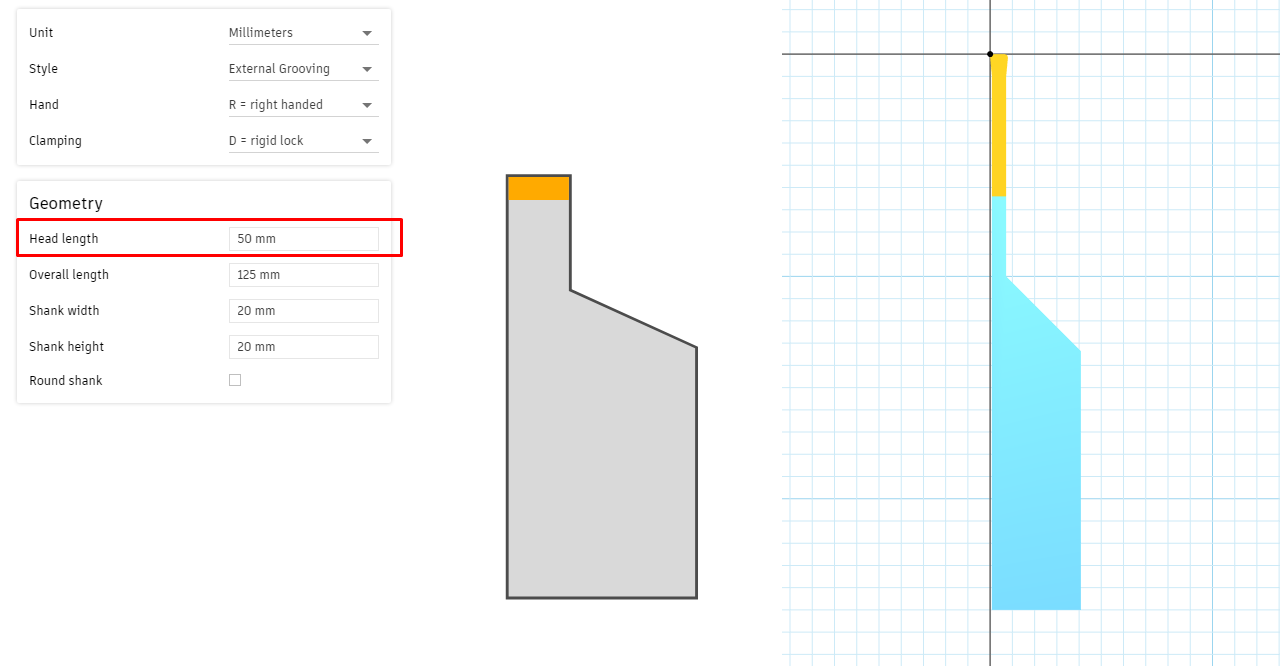
Task: Click the orange insert on the tool diagram
Action: (539, 186)
